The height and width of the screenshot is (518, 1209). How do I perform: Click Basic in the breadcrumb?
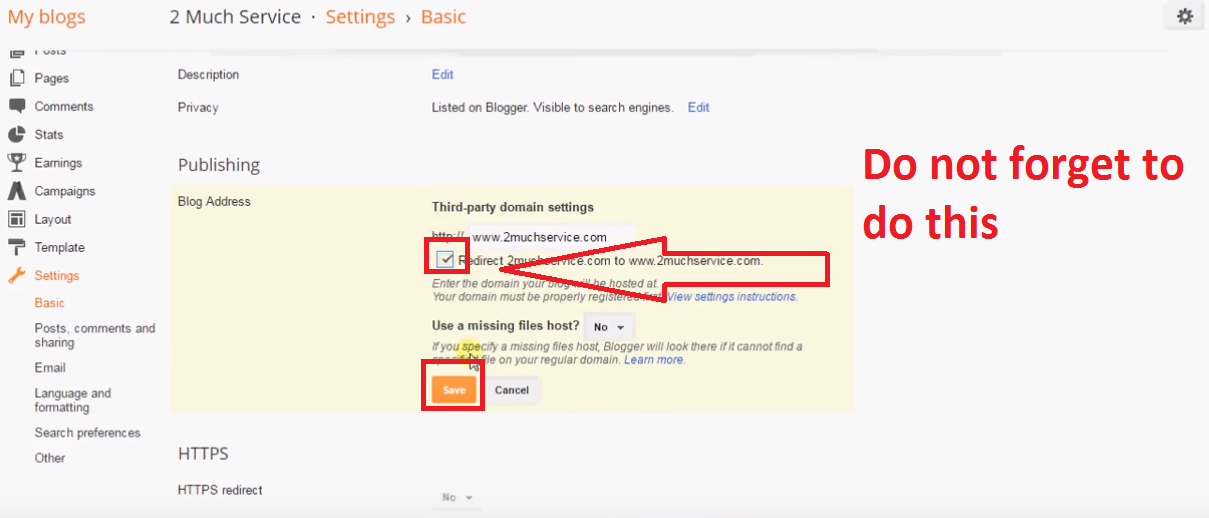click(443, 17)
